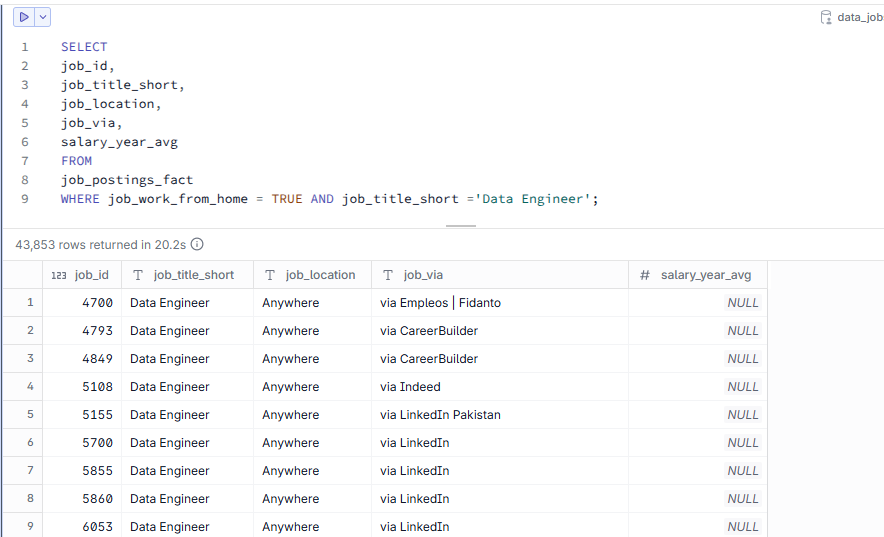Click job_id 5700 cell
The image size is (884, 537).
(82, 442)
